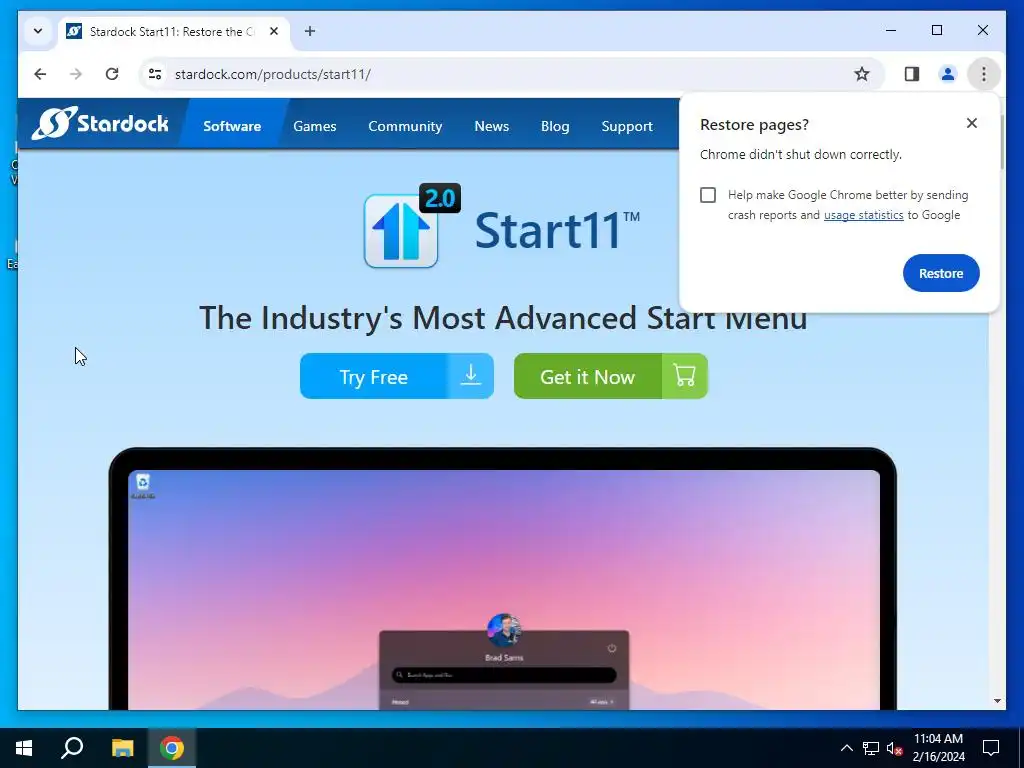Click the laptop Start11 preview image
This screenshot has height=768, width=1024.
coord(503,581)
